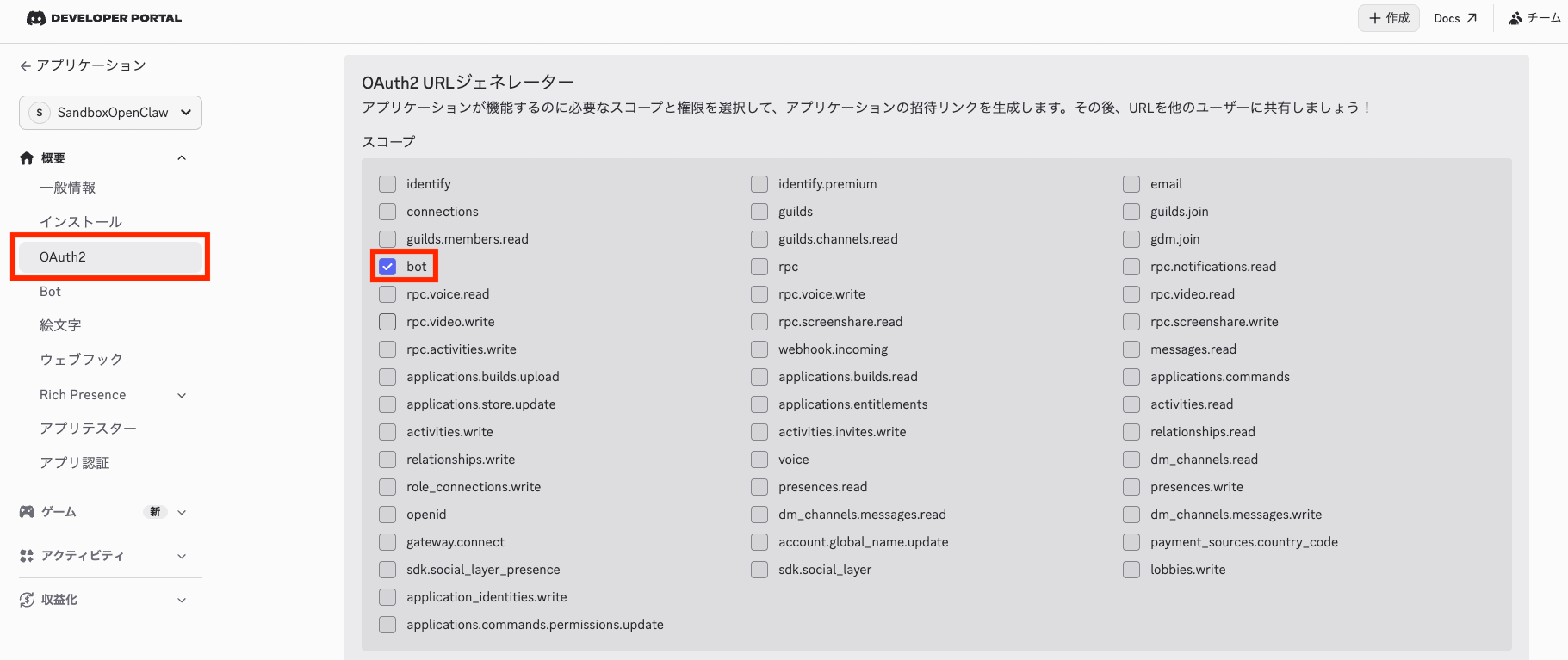The height and width of the screenshot is (660, 1568).
Task: Click the game controller icon beside ゲーム
Action: [x=27, y=512]
